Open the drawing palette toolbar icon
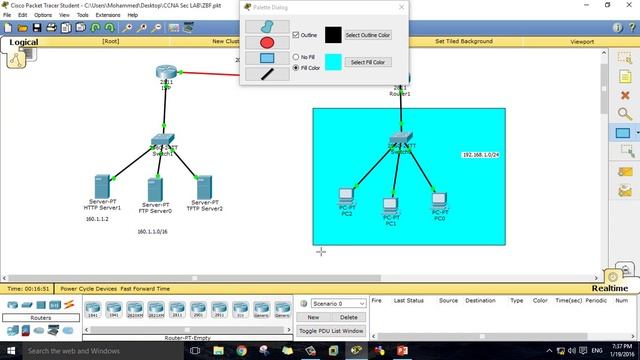This screenshot has height=360, width=640. pyautogui.click(x=174, y=28)
